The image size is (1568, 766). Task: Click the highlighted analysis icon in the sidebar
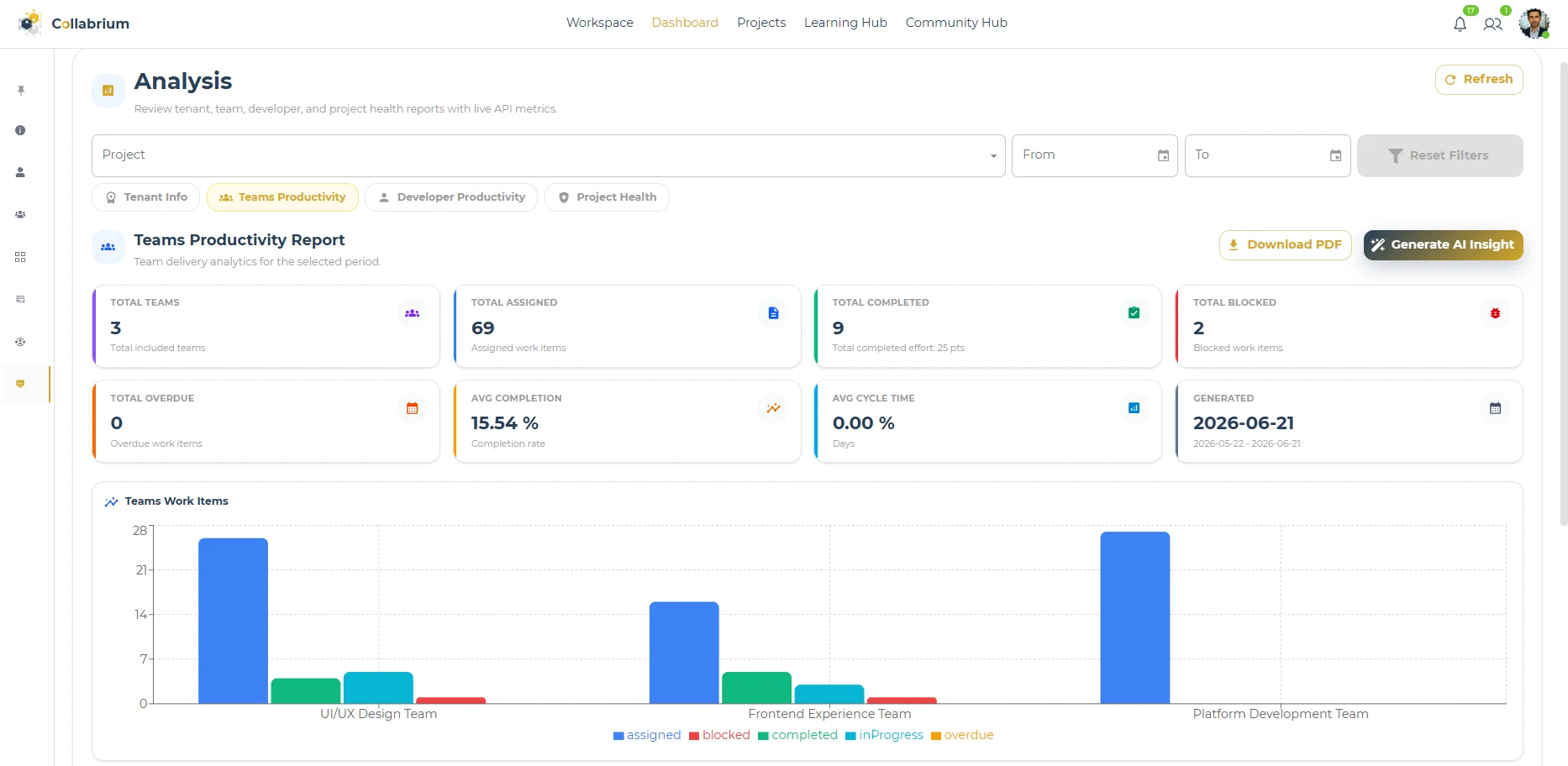(x=20, y=384)
